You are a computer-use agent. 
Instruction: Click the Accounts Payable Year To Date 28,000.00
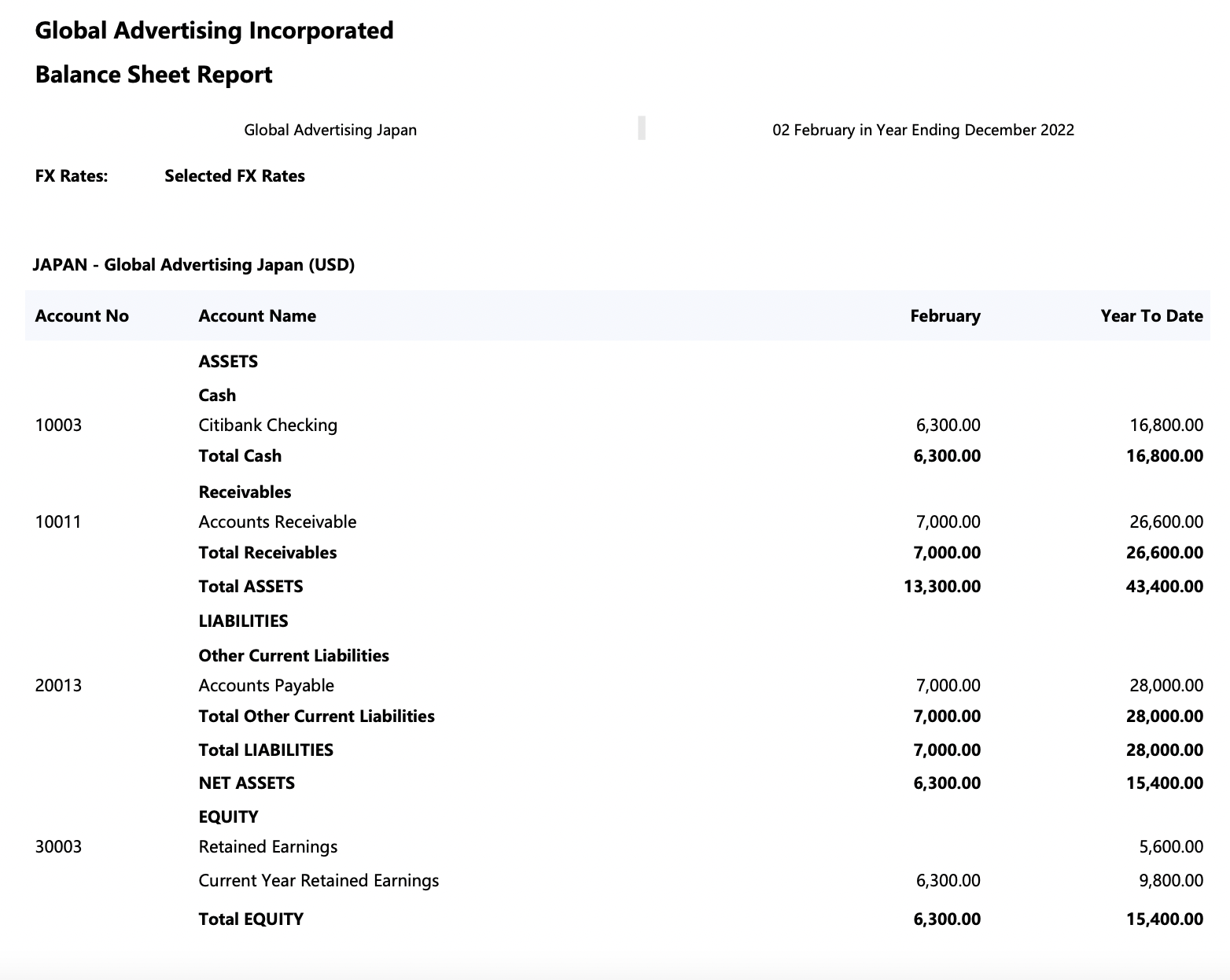(x=1166, y=684)
